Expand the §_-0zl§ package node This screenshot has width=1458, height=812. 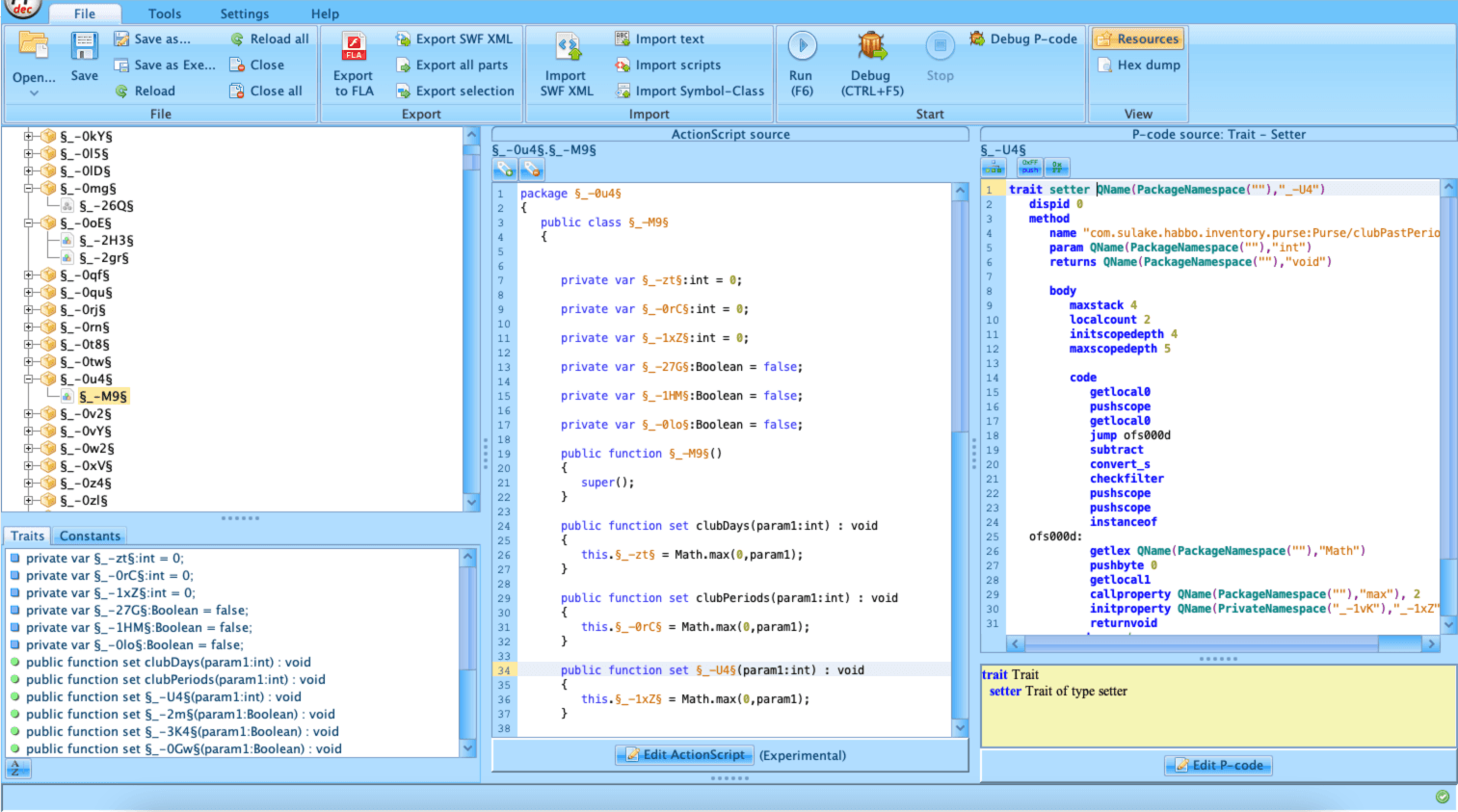point(29,501)
